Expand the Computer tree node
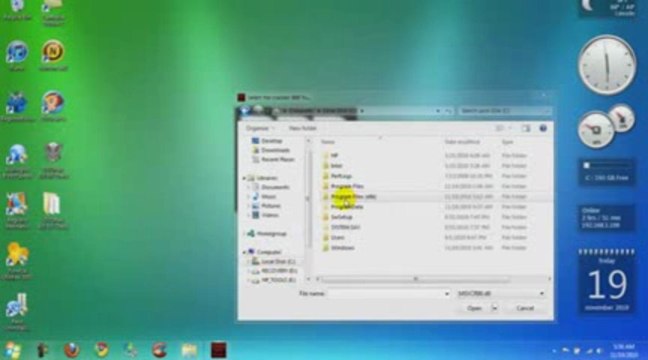The image size is (648, 360). pos(244,252)
